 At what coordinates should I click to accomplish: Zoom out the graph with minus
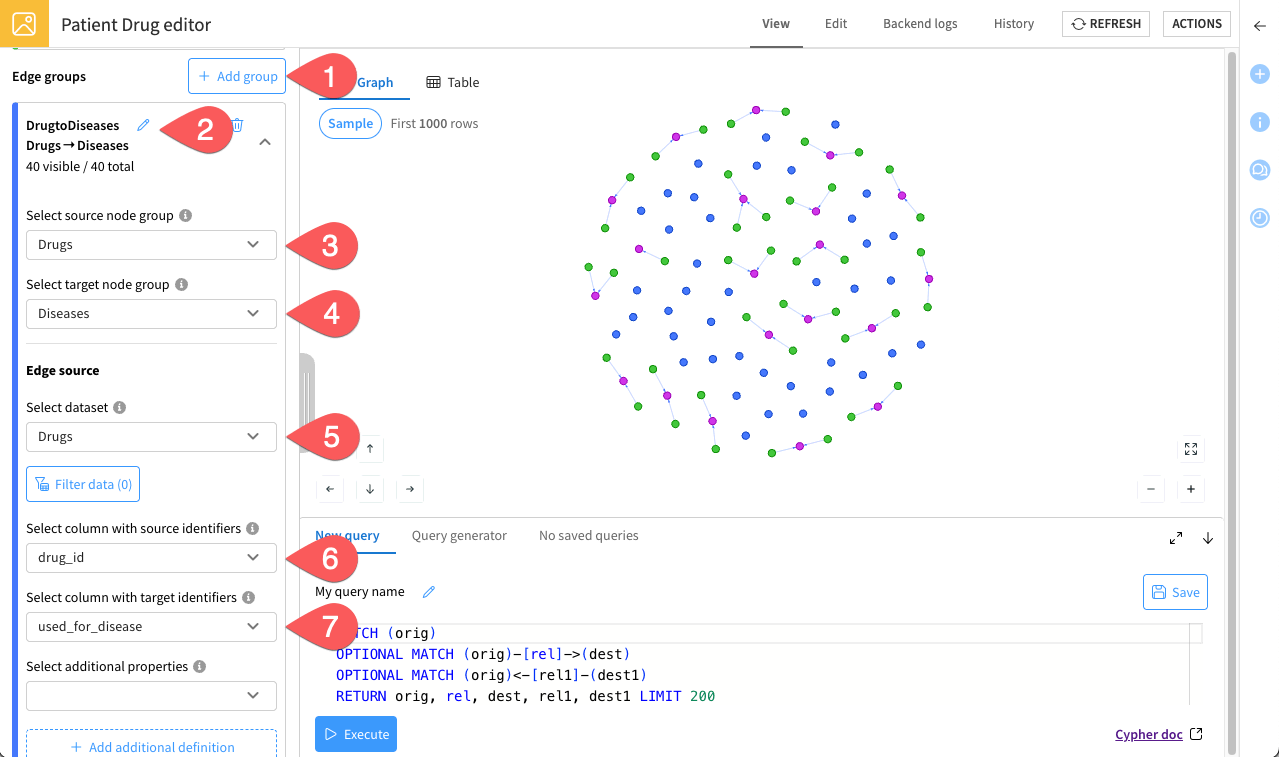[x=1151, y=489]
